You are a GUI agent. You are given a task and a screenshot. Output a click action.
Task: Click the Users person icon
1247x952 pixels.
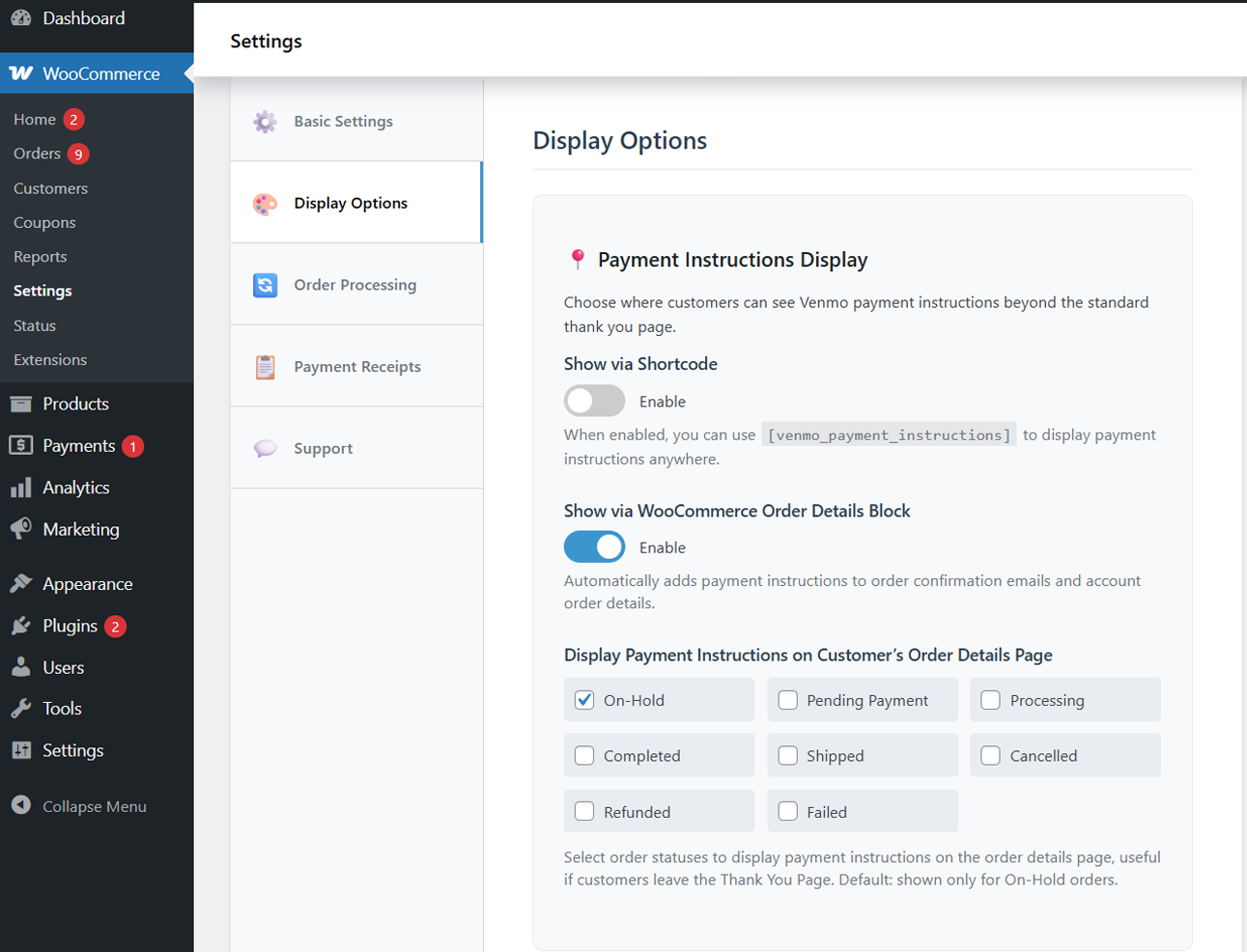pos(21,667)
